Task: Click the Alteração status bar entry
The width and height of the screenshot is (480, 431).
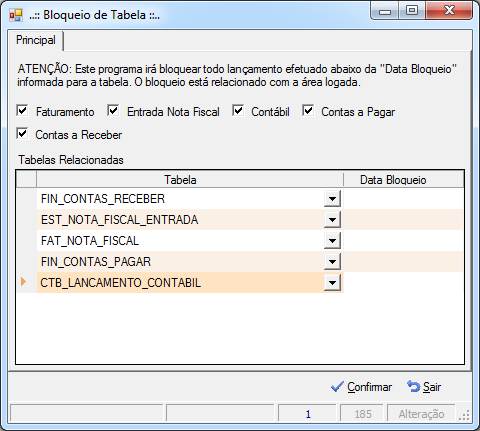Action: (x=421, y=414)
